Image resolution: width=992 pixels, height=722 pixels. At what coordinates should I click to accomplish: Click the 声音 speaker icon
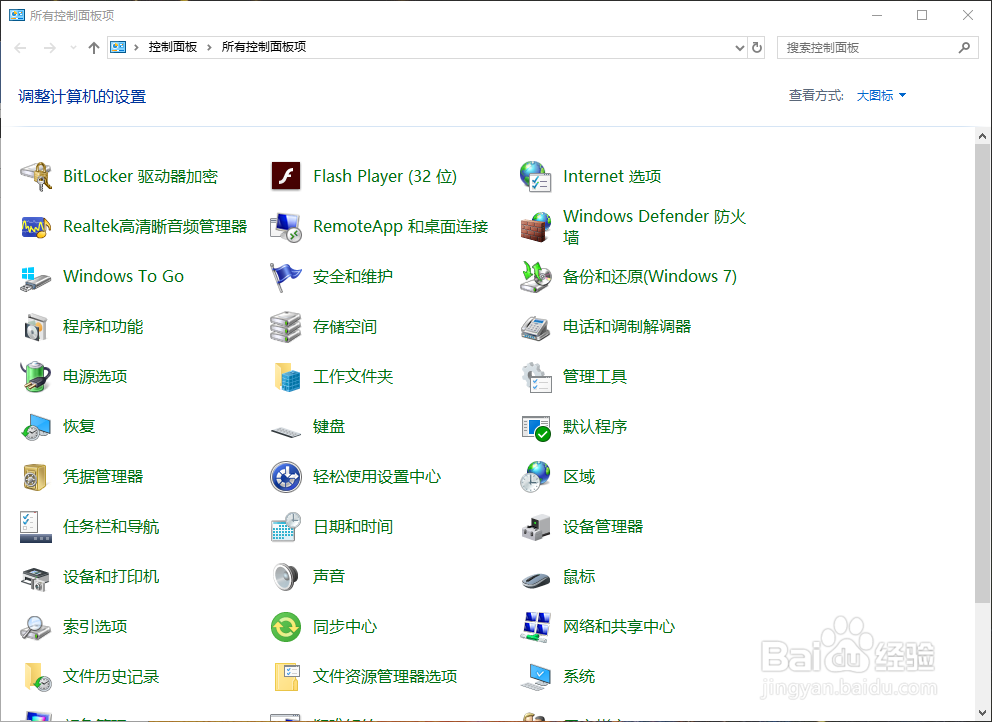[286, 577]
